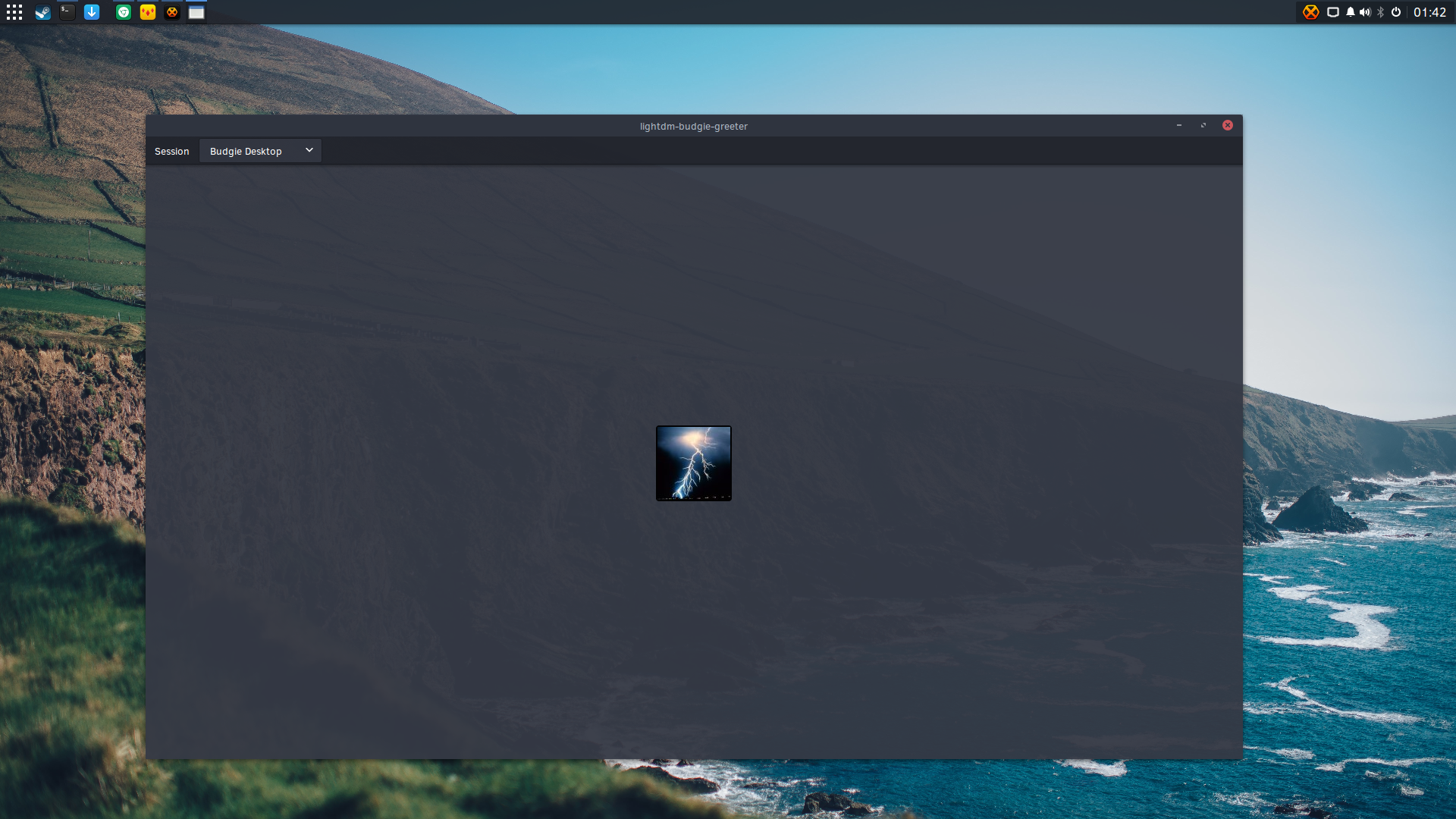Click the orange hexagon tray indicator

pyautogui.click(x=1310, y=12)
